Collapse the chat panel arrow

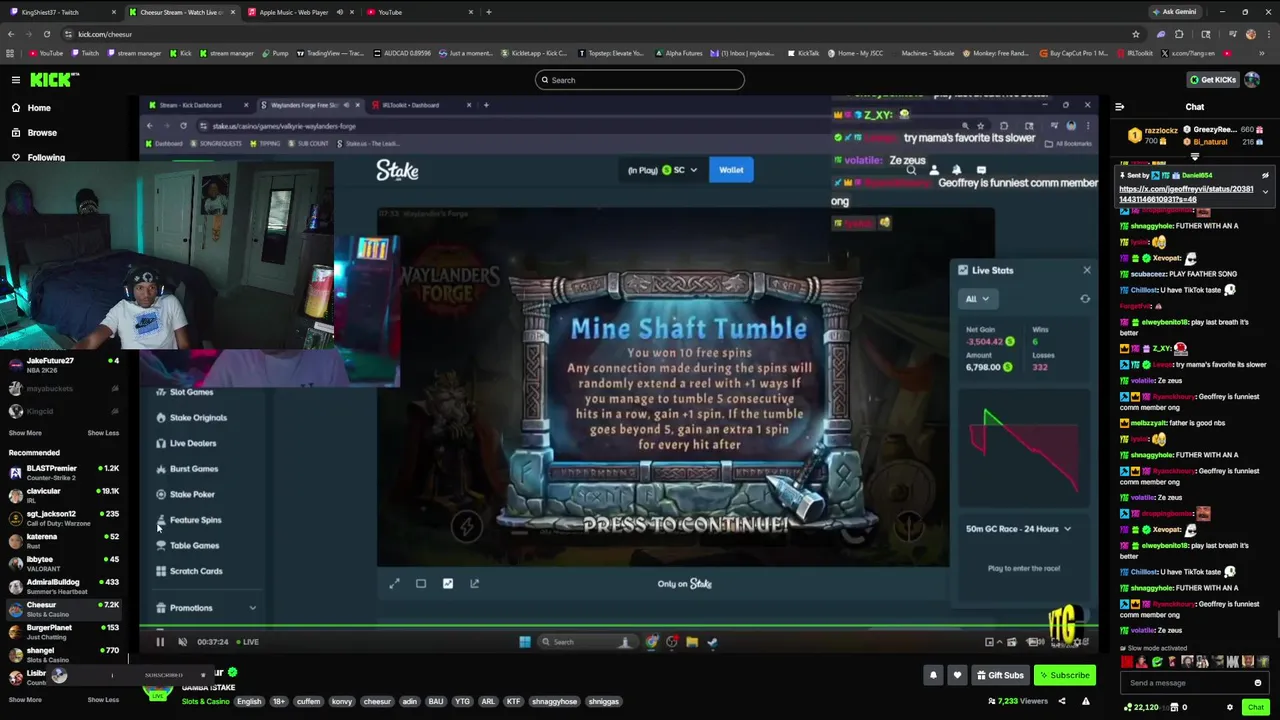coord(1119,107)
